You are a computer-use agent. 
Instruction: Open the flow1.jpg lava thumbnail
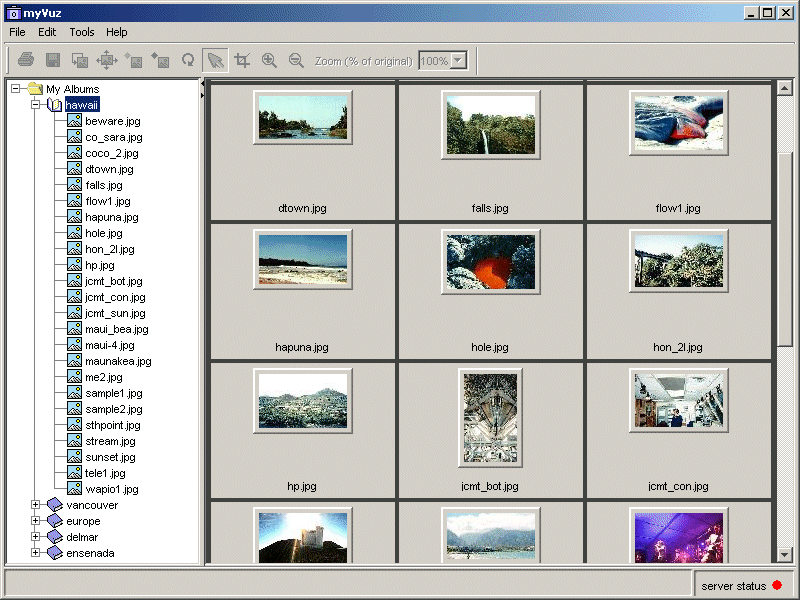coord(679,123)
